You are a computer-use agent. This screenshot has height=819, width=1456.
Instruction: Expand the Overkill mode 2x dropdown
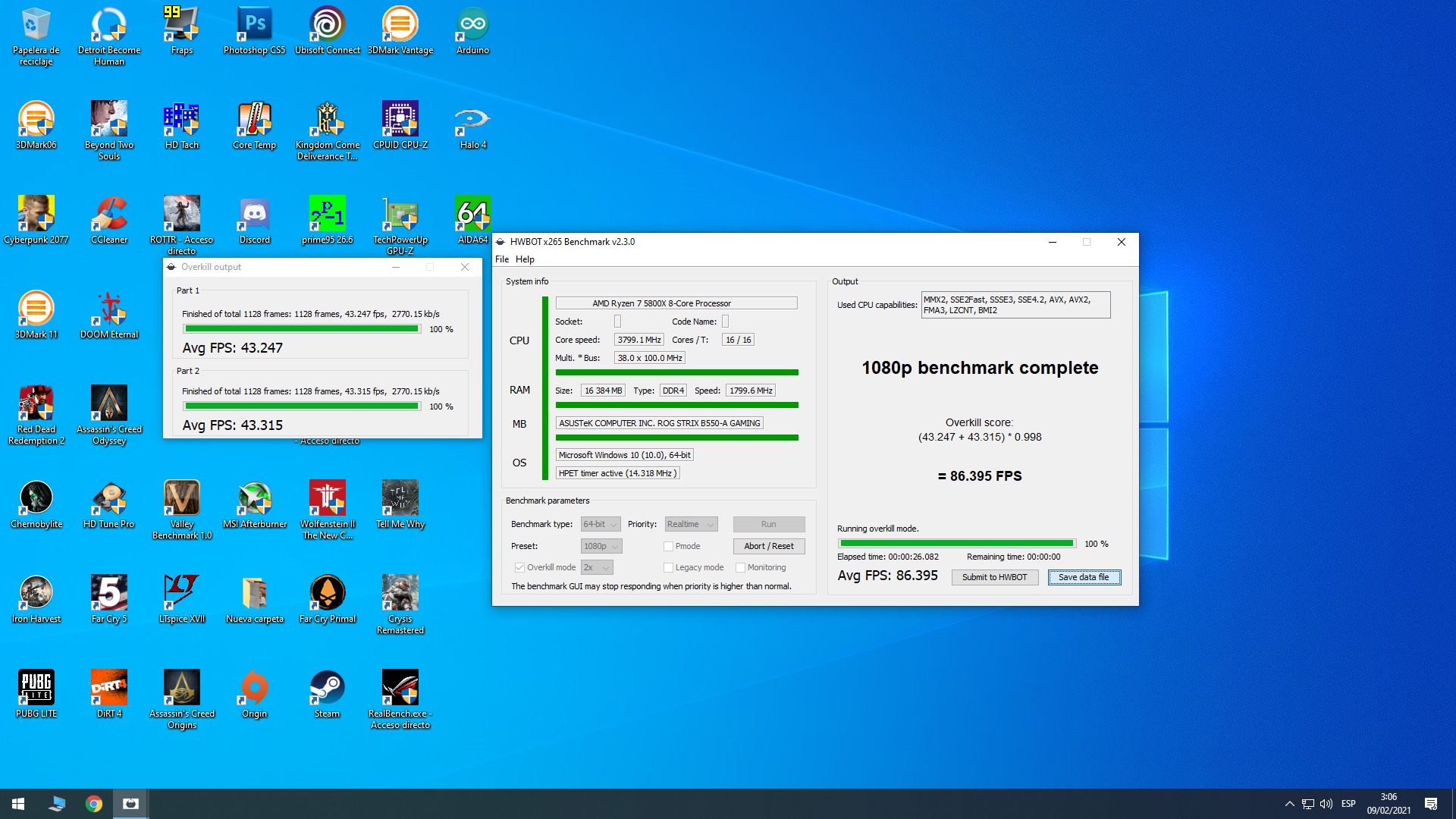coord(597,567)
